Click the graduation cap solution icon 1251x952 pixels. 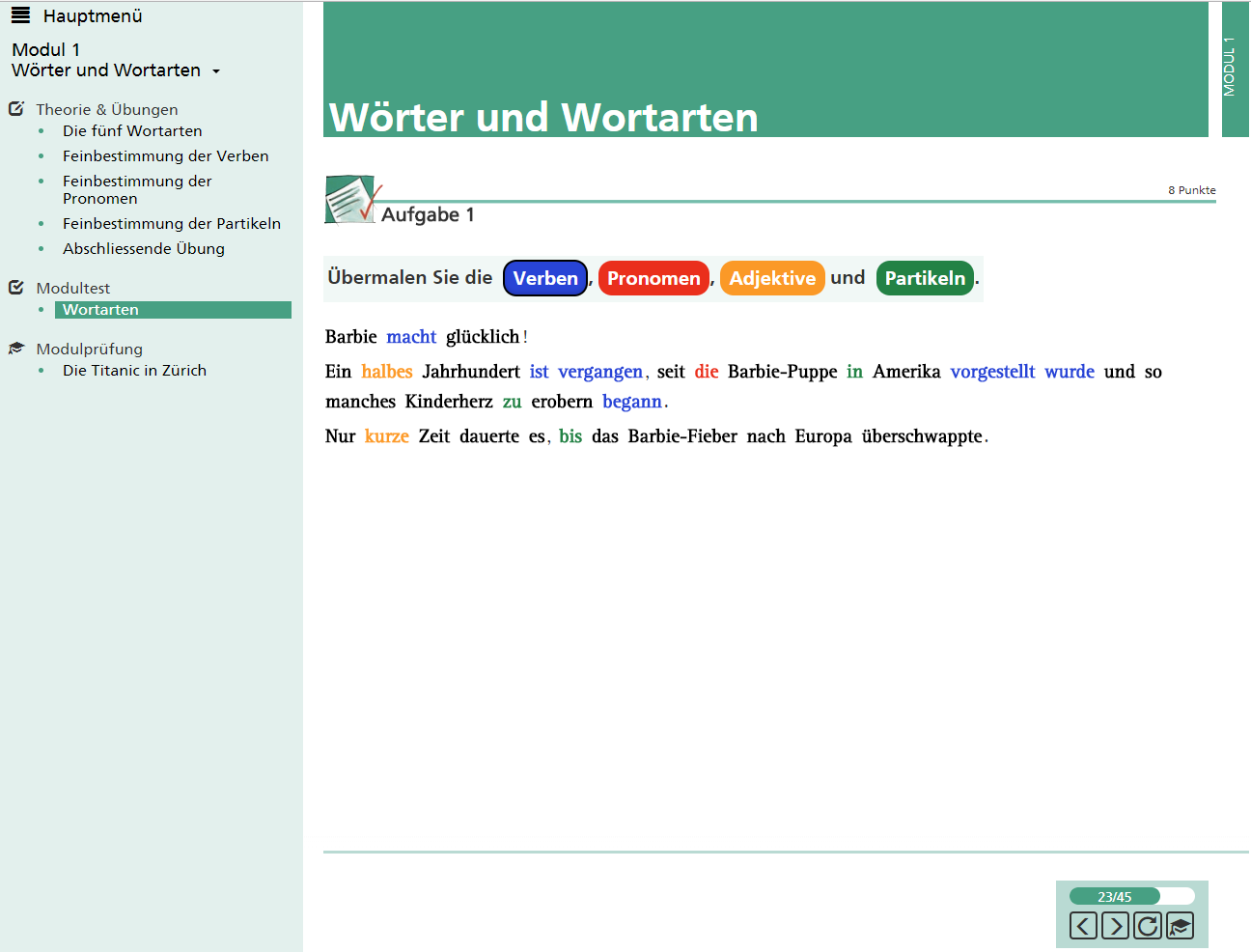click(1180, 926)
